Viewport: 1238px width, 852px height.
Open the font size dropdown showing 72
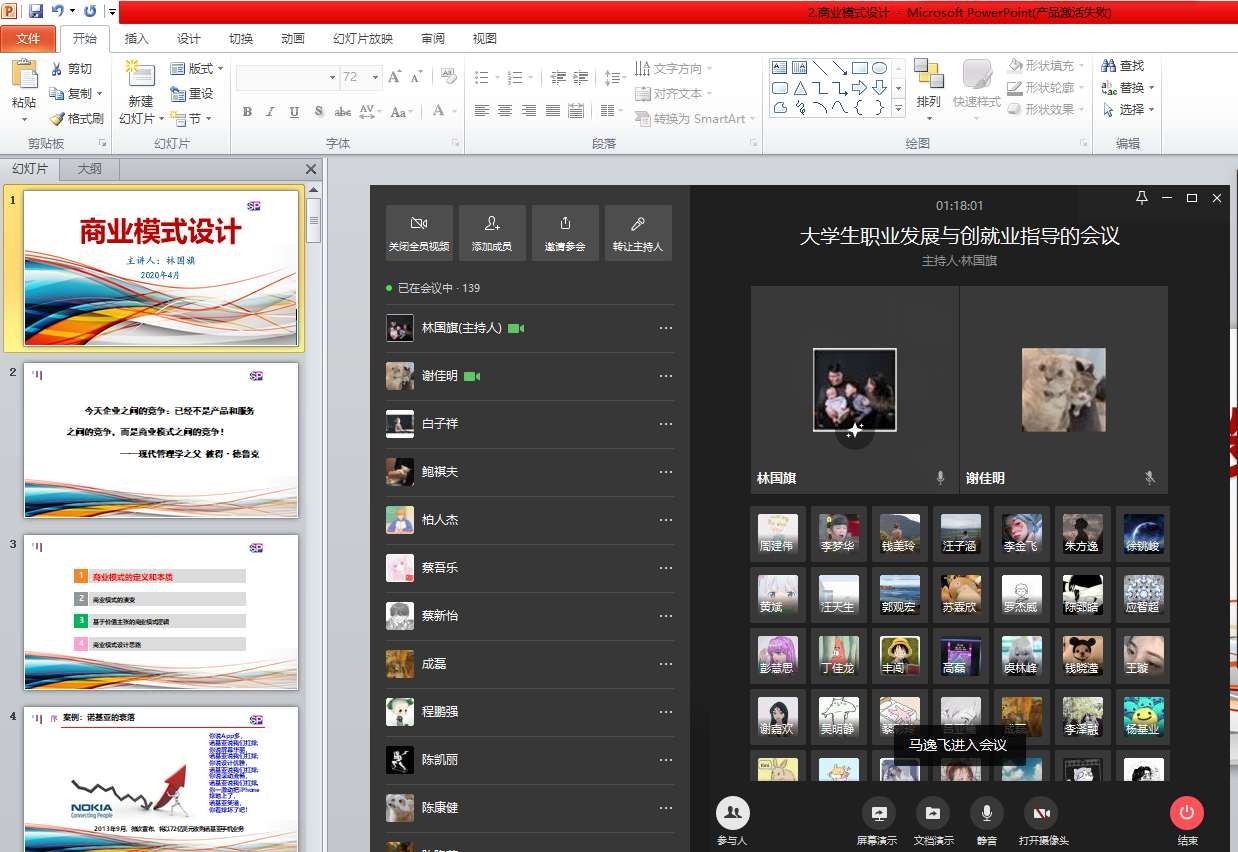click(x=361, y=77)
